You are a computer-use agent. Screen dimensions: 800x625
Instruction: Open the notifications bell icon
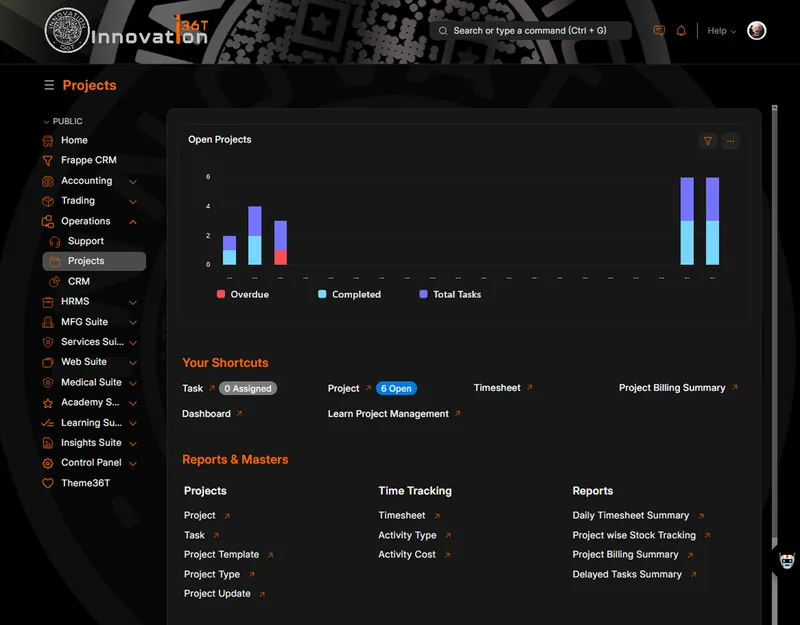pyautogui.click(x=681, y=31)
